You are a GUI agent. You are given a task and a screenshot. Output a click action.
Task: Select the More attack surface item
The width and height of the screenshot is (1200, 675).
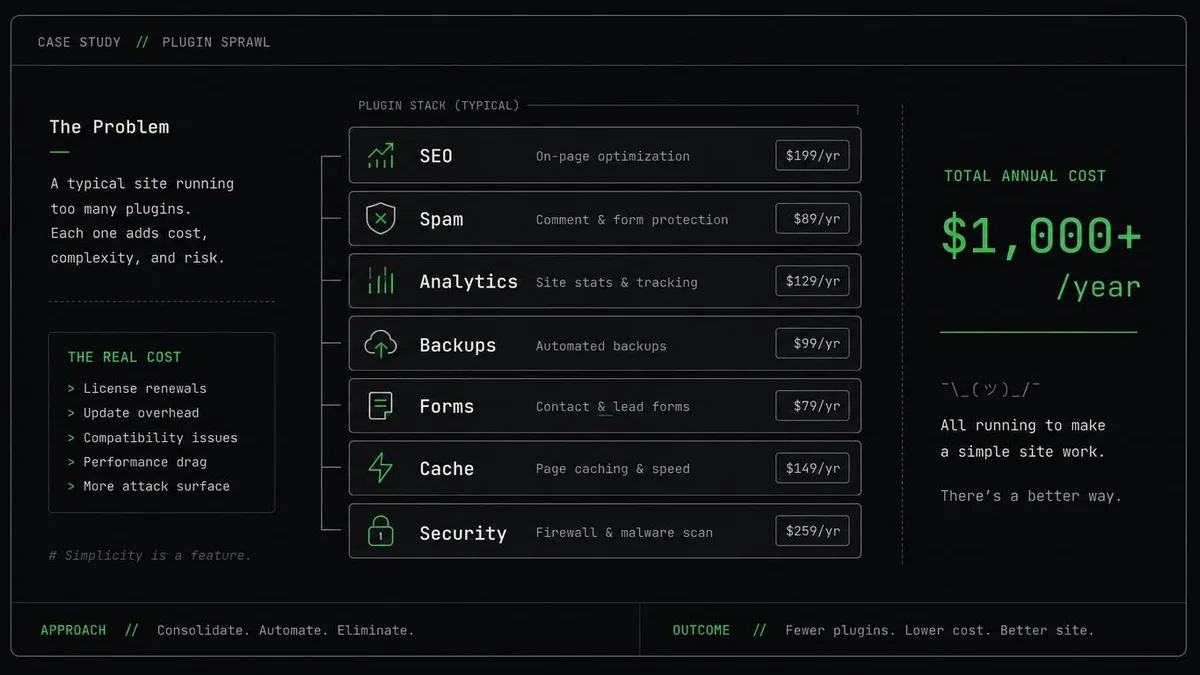pyautogui.click(x=149, y=486)
